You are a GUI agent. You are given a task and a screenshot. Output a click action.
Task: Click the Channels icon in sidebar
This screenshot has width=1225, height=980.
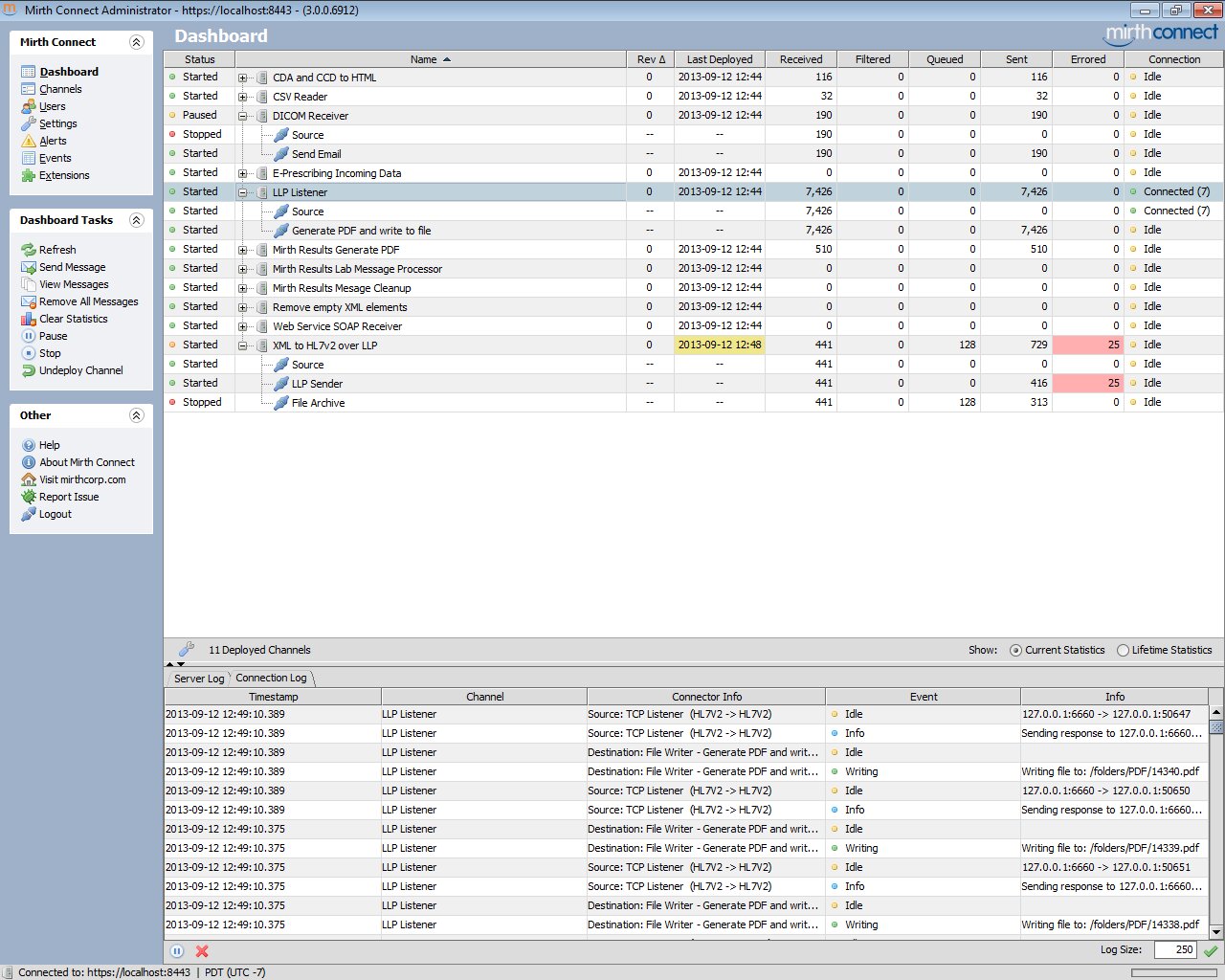coord(29,89)
